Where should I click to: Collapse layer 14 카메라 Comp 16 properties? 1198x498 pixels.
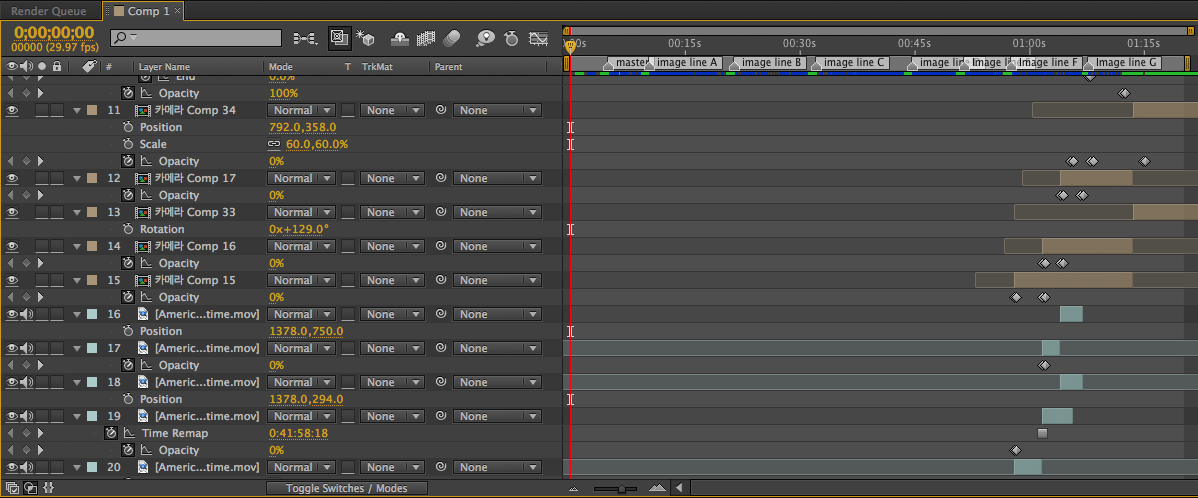click(77, 246)
